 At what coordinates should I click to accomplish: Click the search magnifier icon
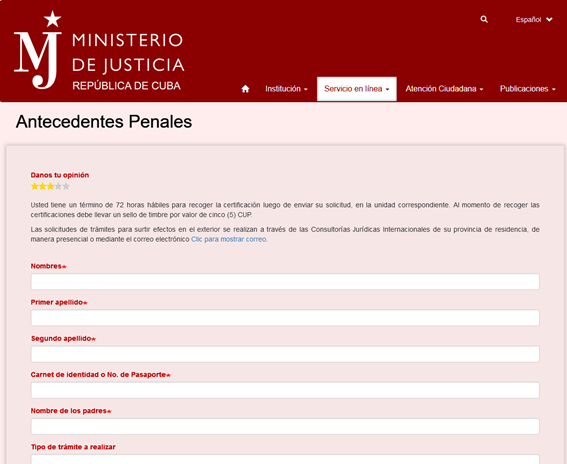pyautogui.click(x=484, y=19)
